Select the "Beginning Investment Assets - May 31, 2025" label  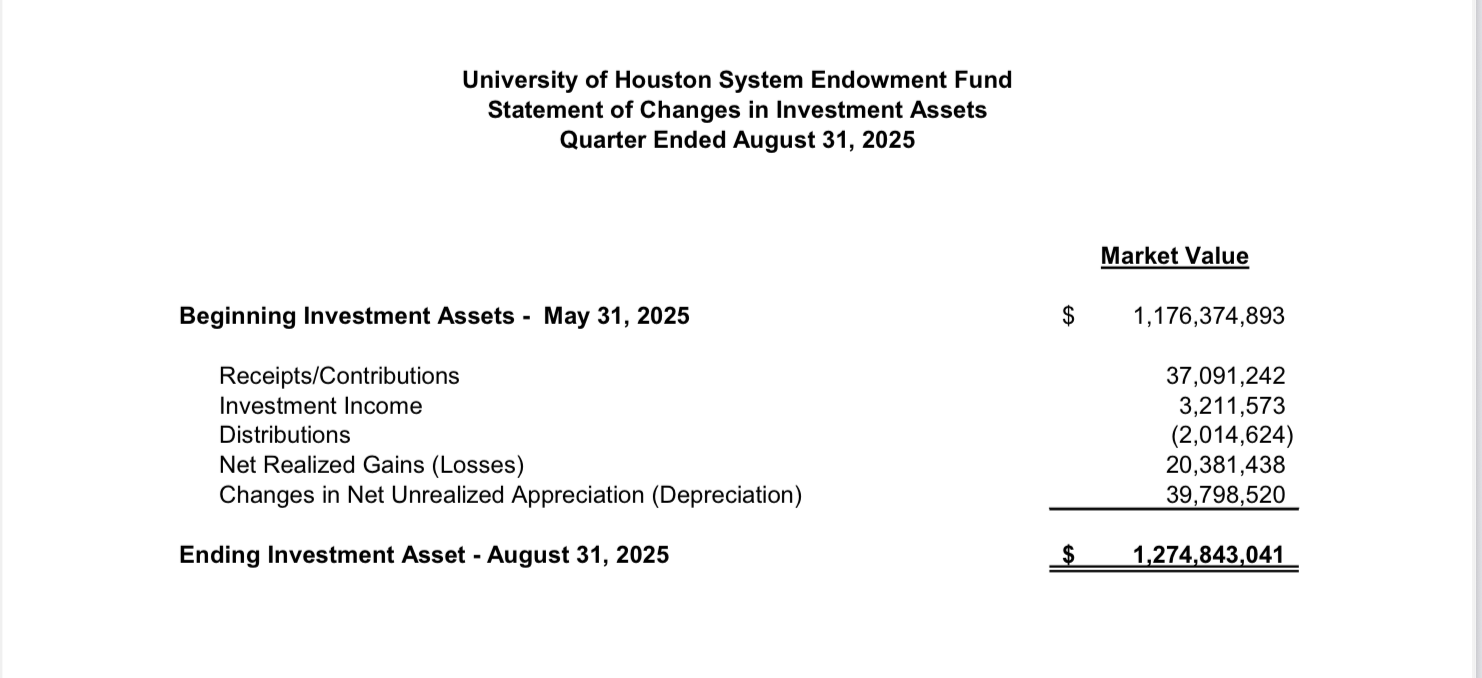(434, 317)
